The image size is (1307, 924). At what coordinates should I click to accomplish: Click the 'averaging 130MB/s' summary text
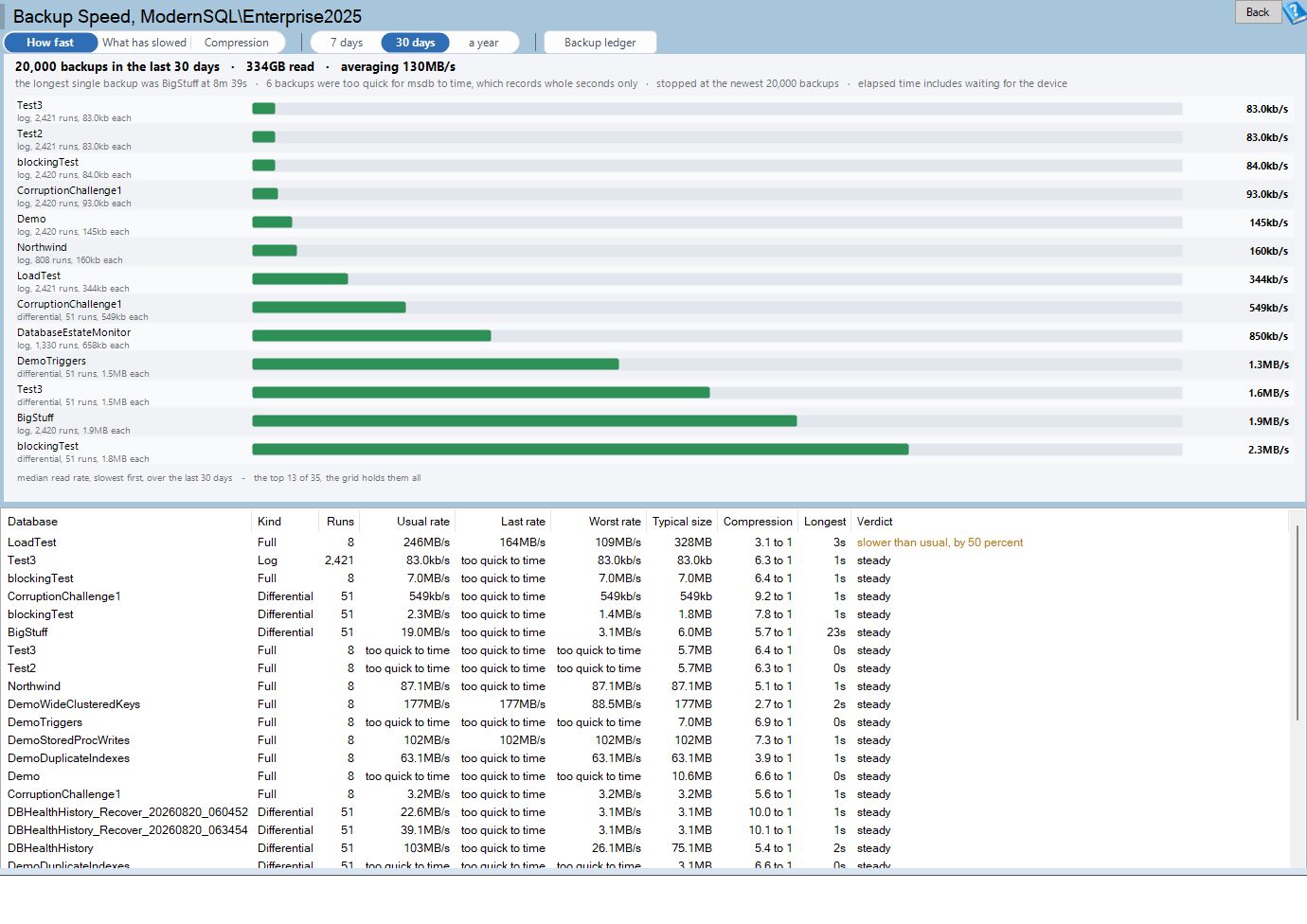398,66
